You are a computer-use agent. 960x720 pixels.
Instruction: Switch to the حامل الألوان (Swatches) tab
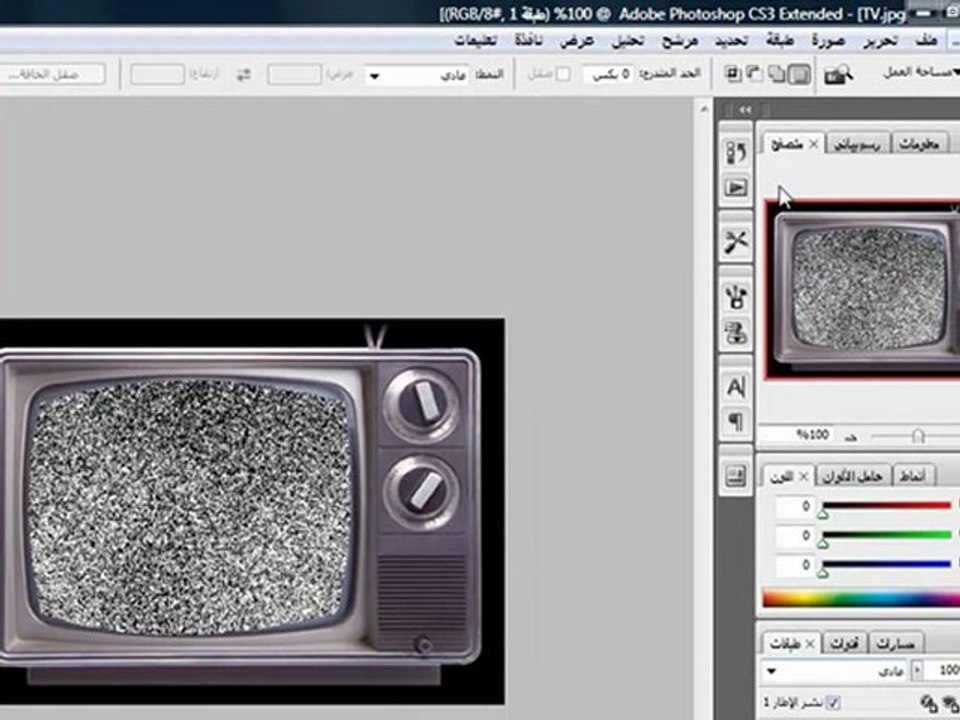click(x=852, y=476)
